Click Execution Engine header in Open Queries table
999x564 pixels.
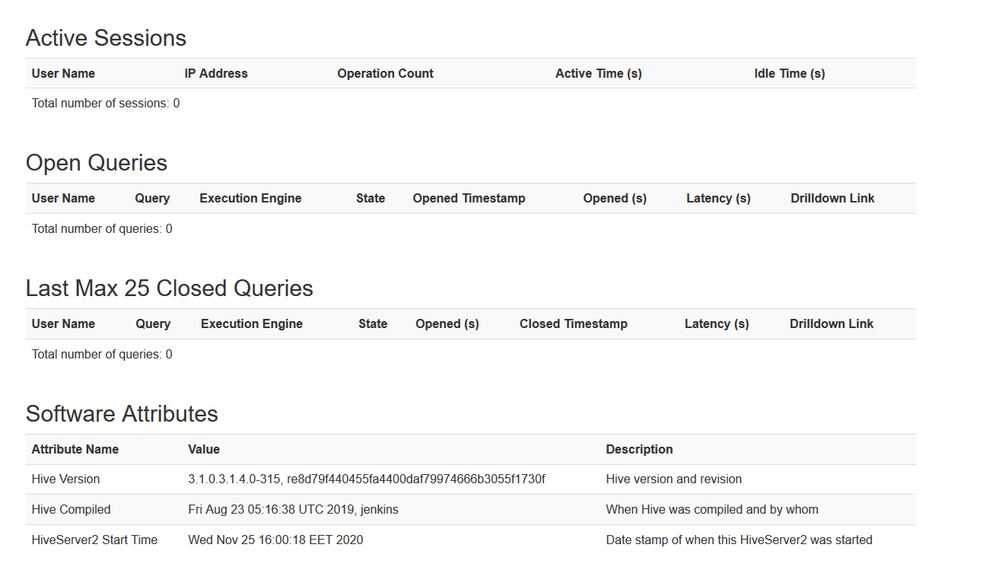click(x=250, y=198)
